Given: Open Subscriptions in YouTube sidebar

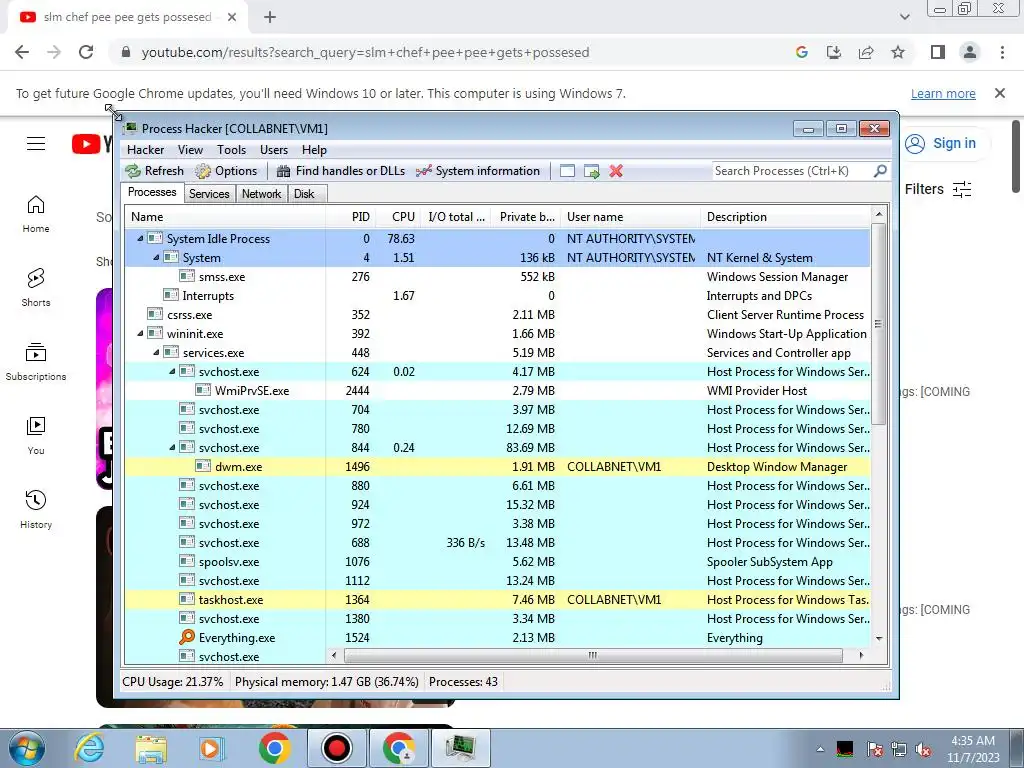Looking at the screenshot, I should click(36, 362).
